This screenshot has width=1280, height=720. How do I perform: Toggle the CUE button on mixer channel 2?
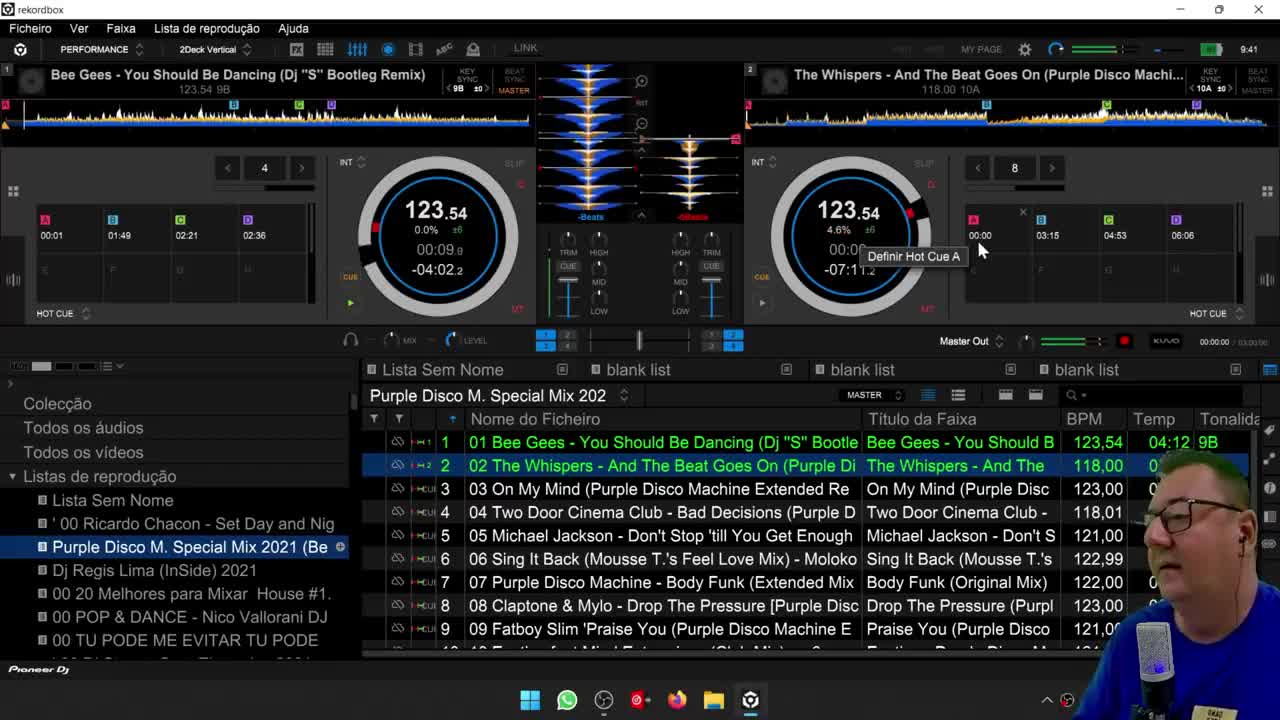tap(711, 267)
